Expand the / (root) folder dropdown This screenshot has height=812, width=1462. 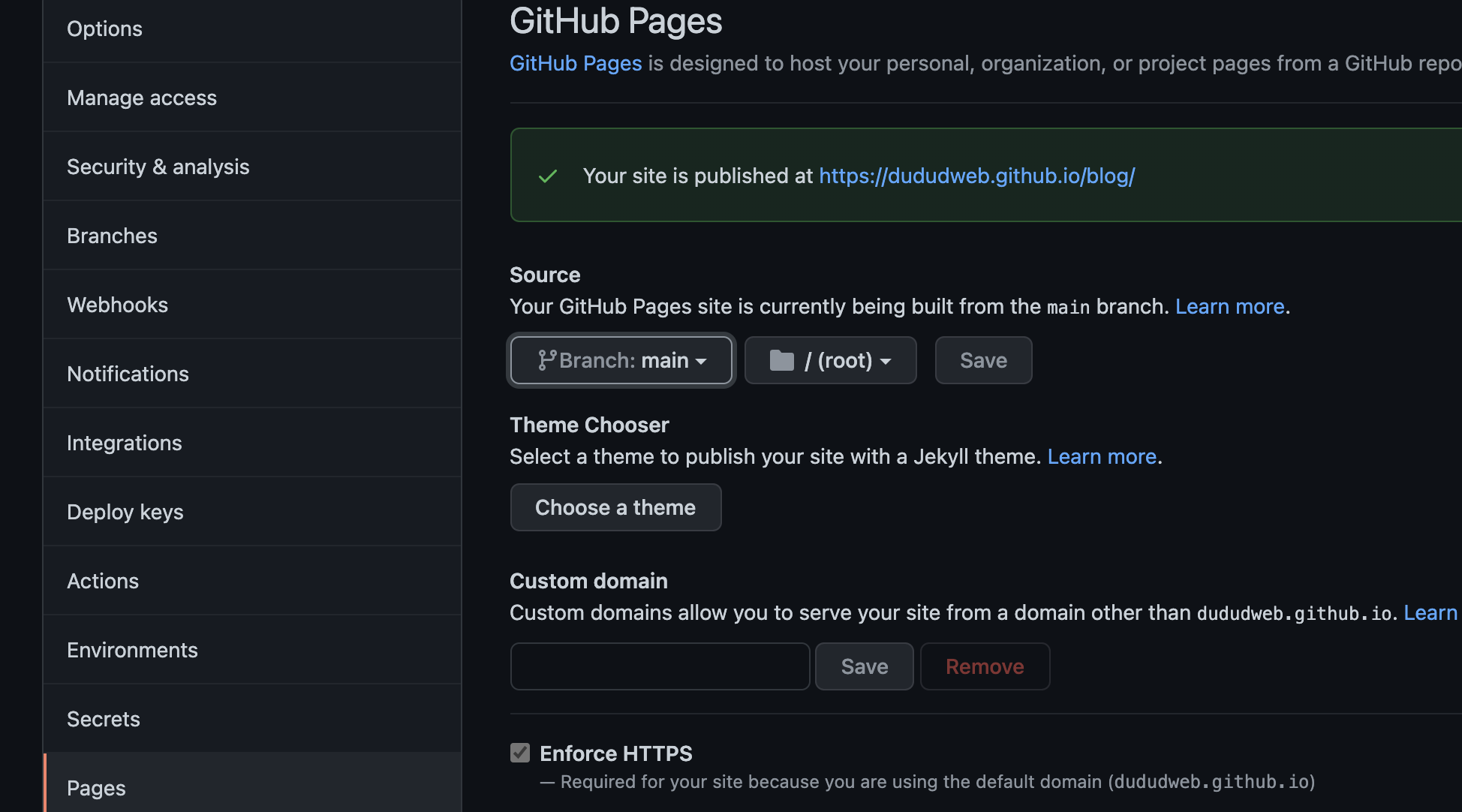pos(831,361)
